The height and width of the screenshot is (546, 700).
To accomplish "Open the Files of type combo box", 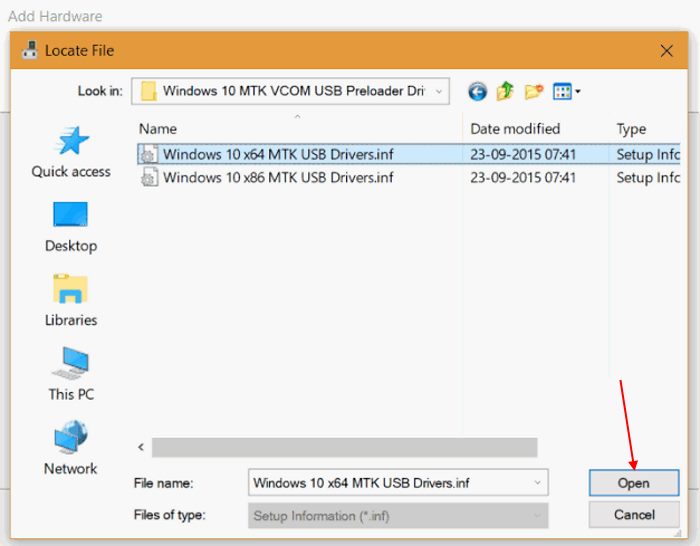I will pos(398,516).
